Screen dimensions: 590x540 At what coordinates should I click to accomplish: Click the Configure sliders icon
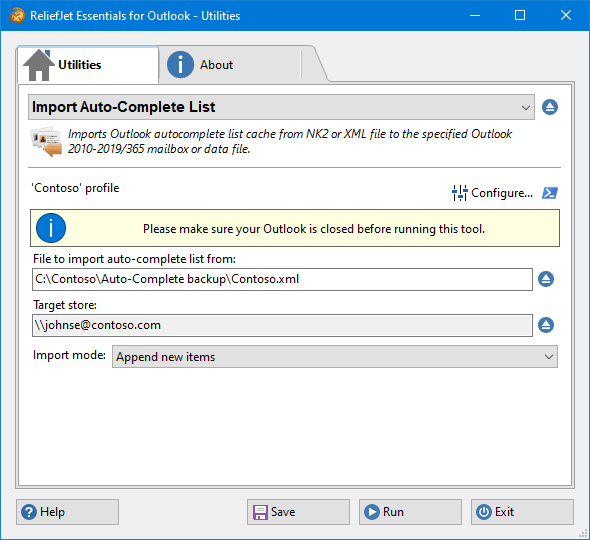point(459,193)
